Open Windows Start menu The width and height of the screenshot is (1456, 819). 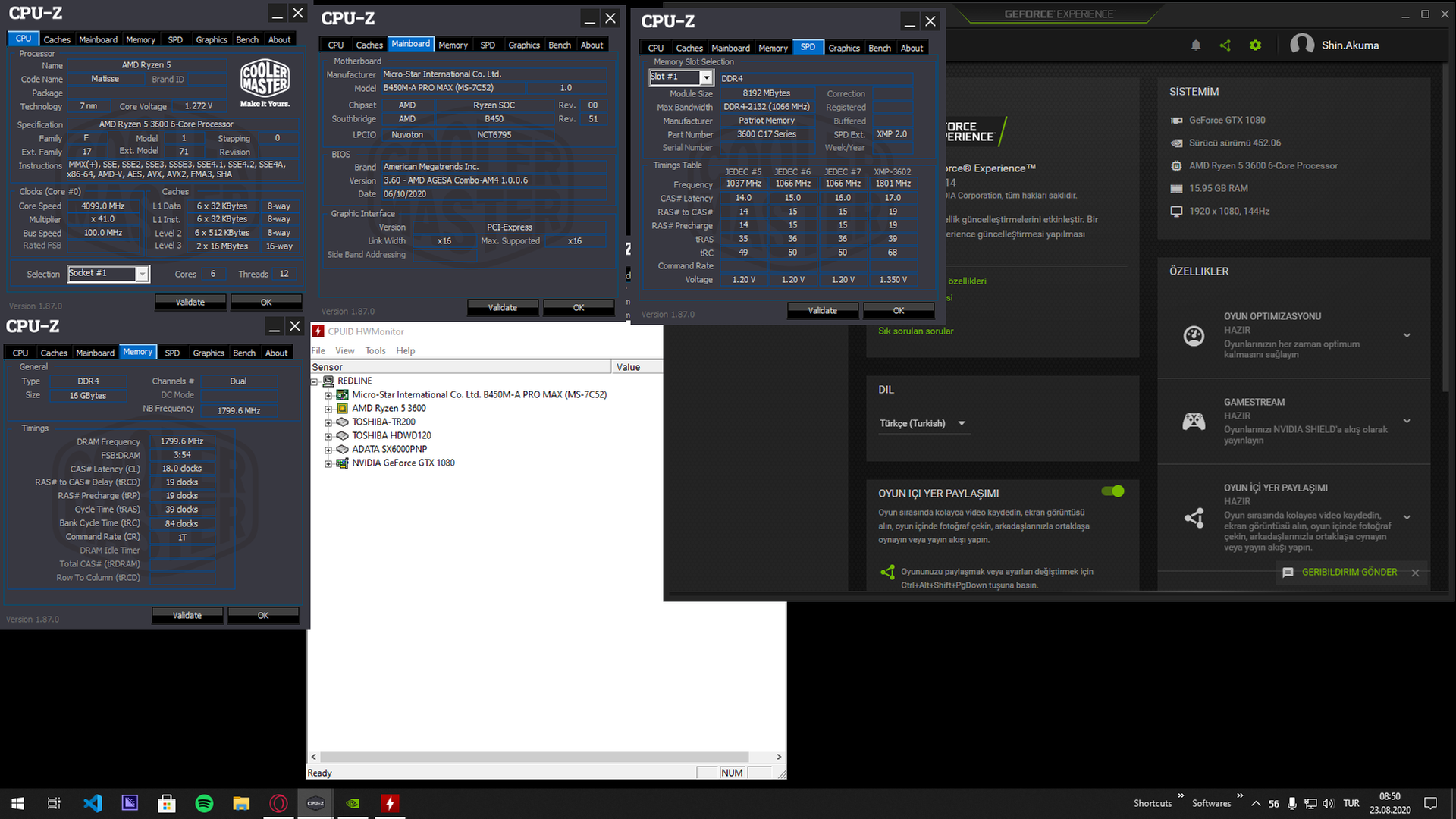(x=18, y=803)
